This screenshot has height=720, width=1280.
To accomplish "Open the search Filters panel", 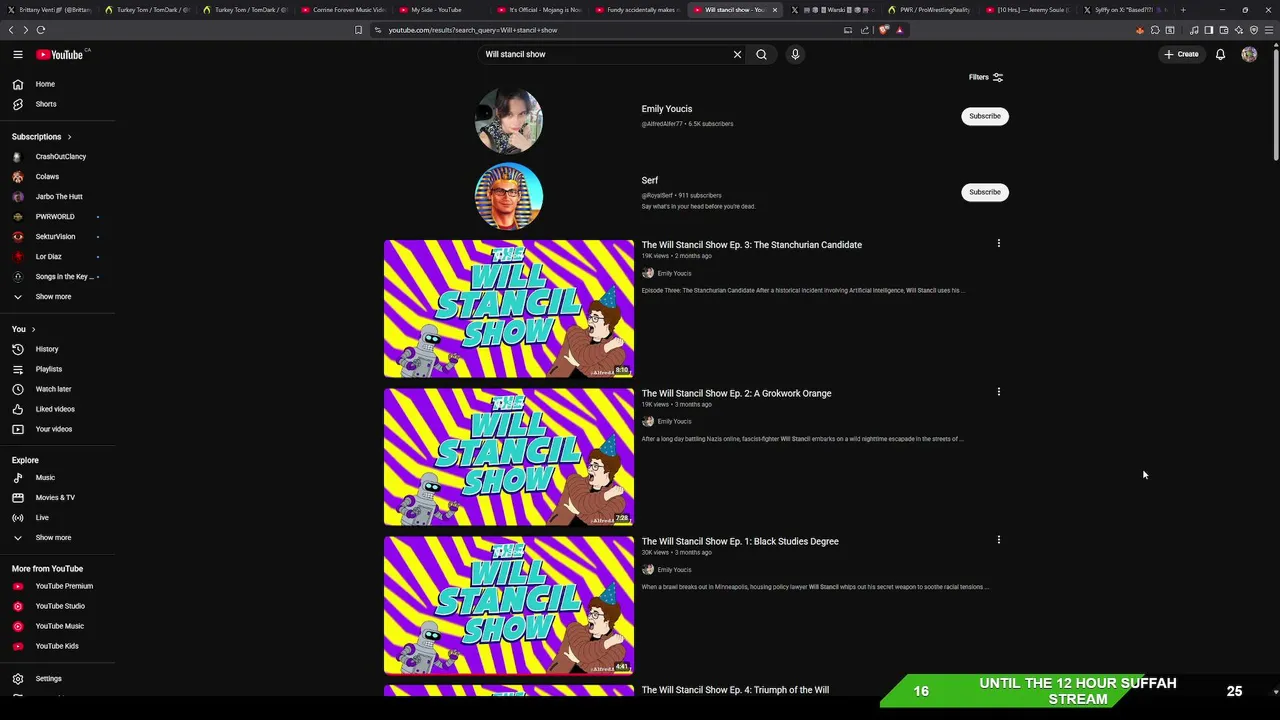I will tap(985, 77).
